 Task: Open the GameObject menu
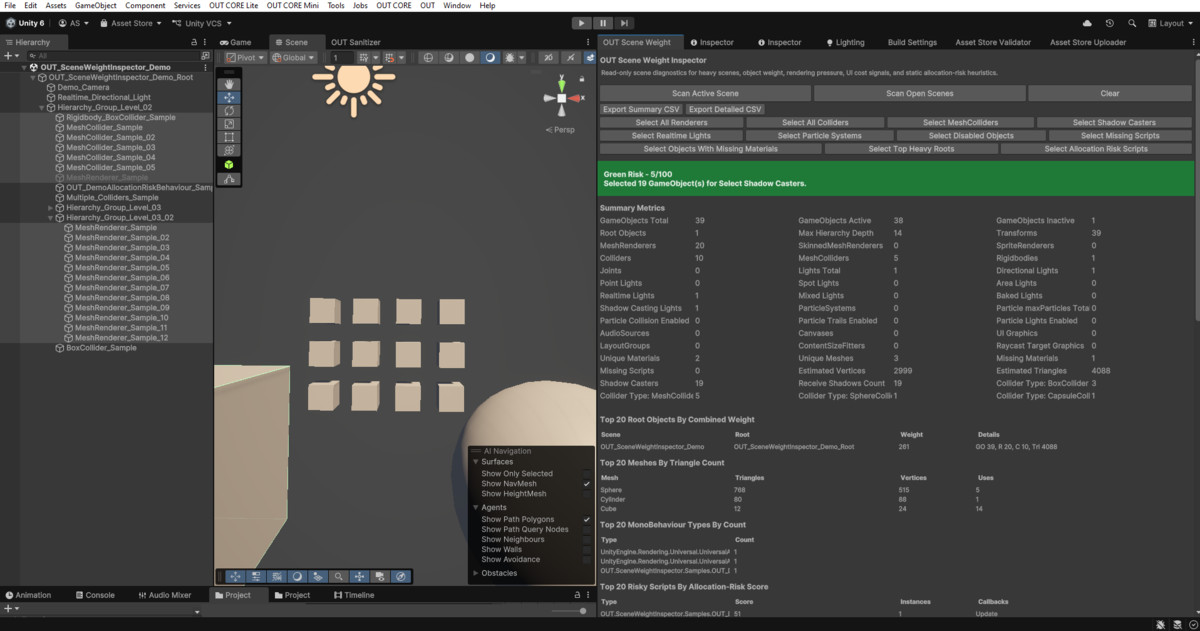click(96, 6)
